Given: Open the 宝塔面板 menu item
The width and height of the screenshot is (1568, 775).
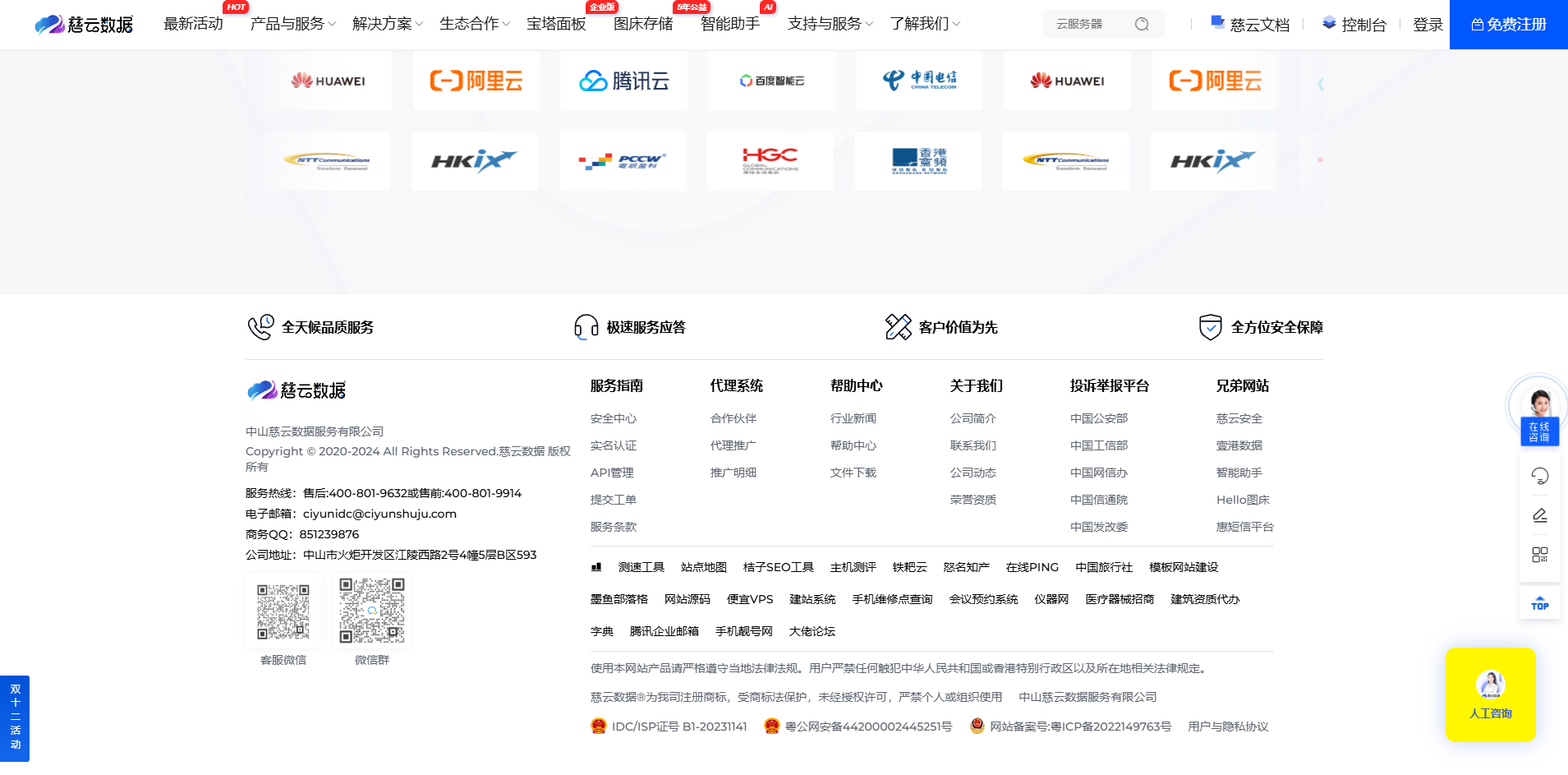Looking at the screenshot, I should 556,25.
